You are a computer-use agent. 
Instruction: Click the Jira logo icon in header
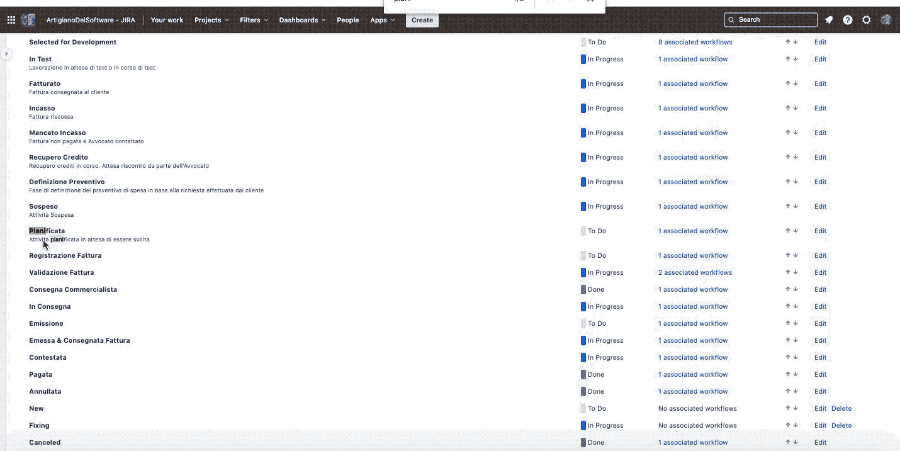(29, 20)
